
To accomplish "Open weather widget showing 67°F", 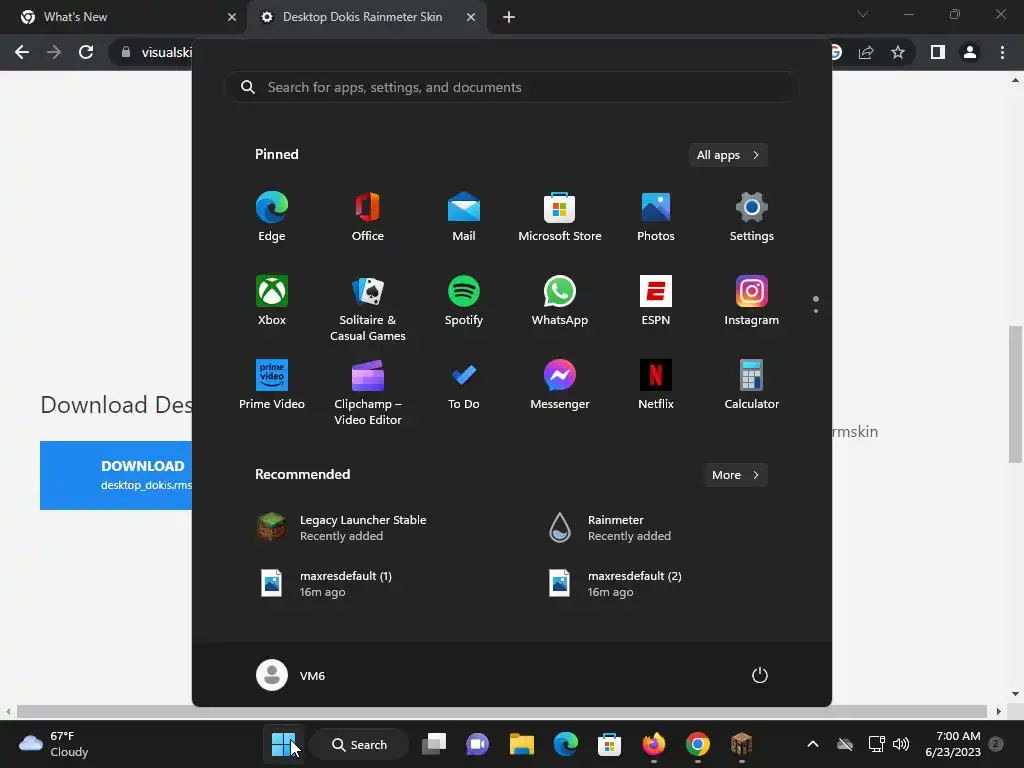I will pyautogui.click(x=55, y=744).
